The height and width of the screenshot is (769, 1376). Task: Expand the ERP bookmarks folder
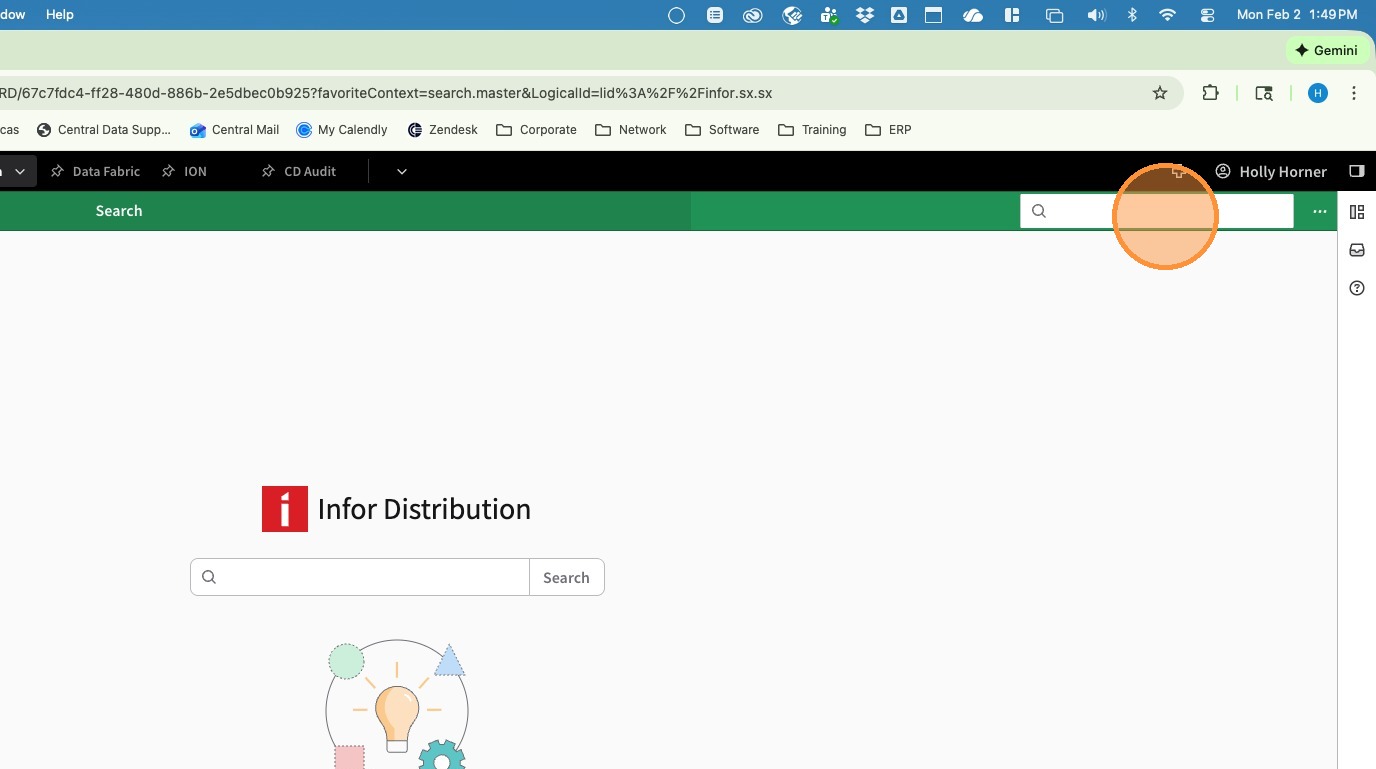[x=888, y=130]
